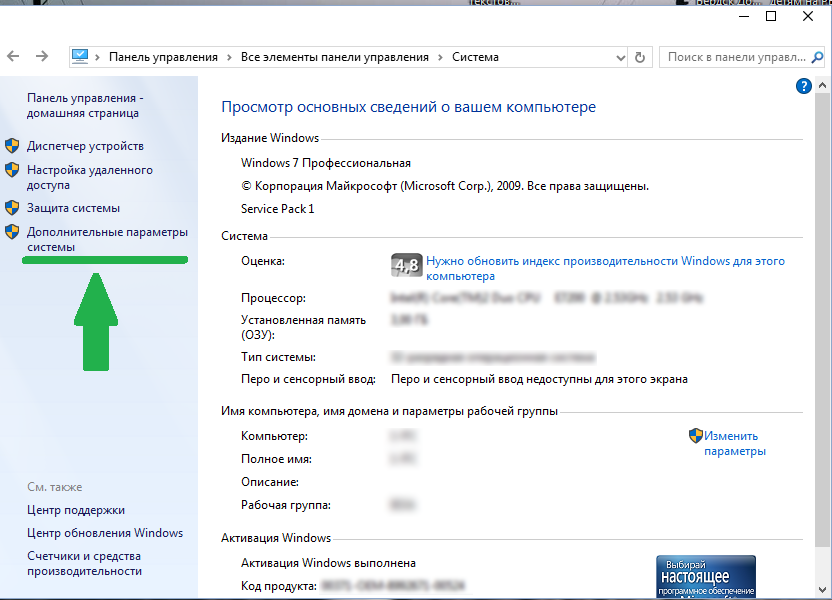Click the Control Panel icon in the breadcrumb bar
This screenshot has width=832, height=600.
(x=79, y=57)
